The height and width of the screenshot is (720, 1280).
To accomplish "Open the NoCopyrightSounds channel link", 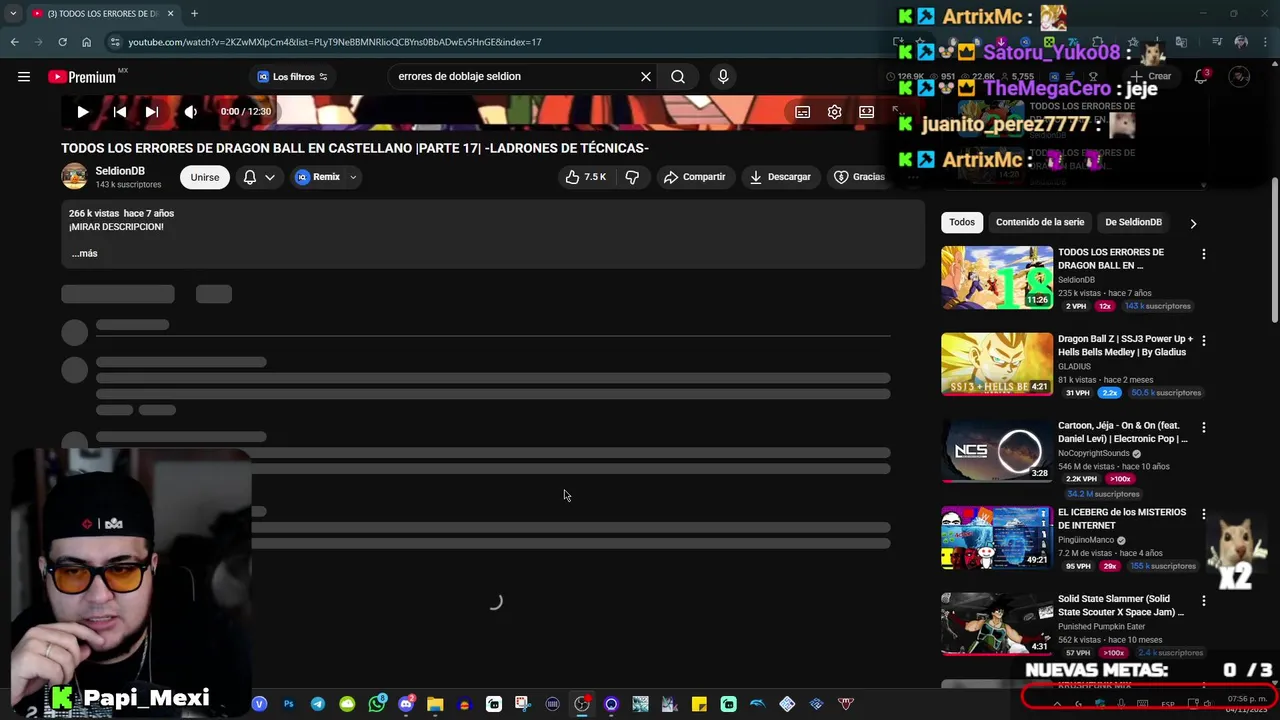I will [x=1094, y=453].
